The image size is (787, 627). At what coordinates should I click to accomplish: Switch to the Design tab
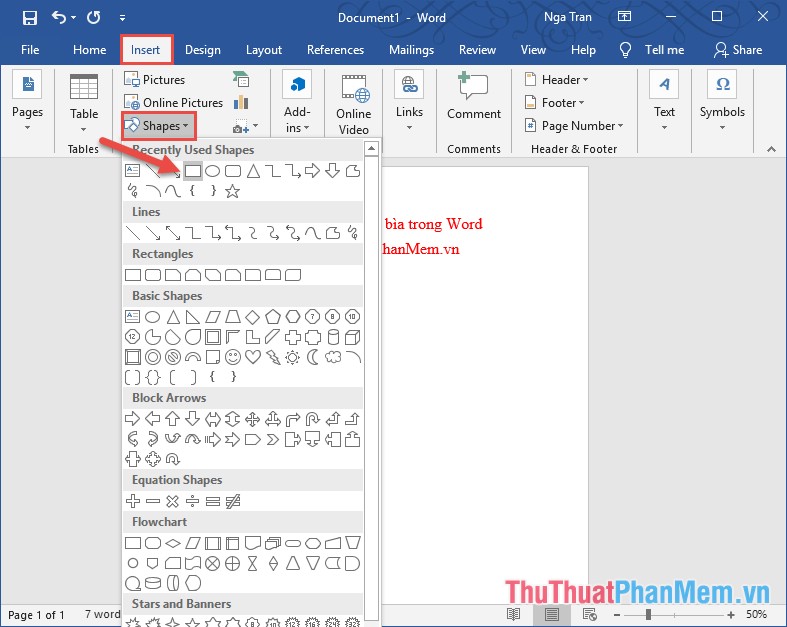203,50
